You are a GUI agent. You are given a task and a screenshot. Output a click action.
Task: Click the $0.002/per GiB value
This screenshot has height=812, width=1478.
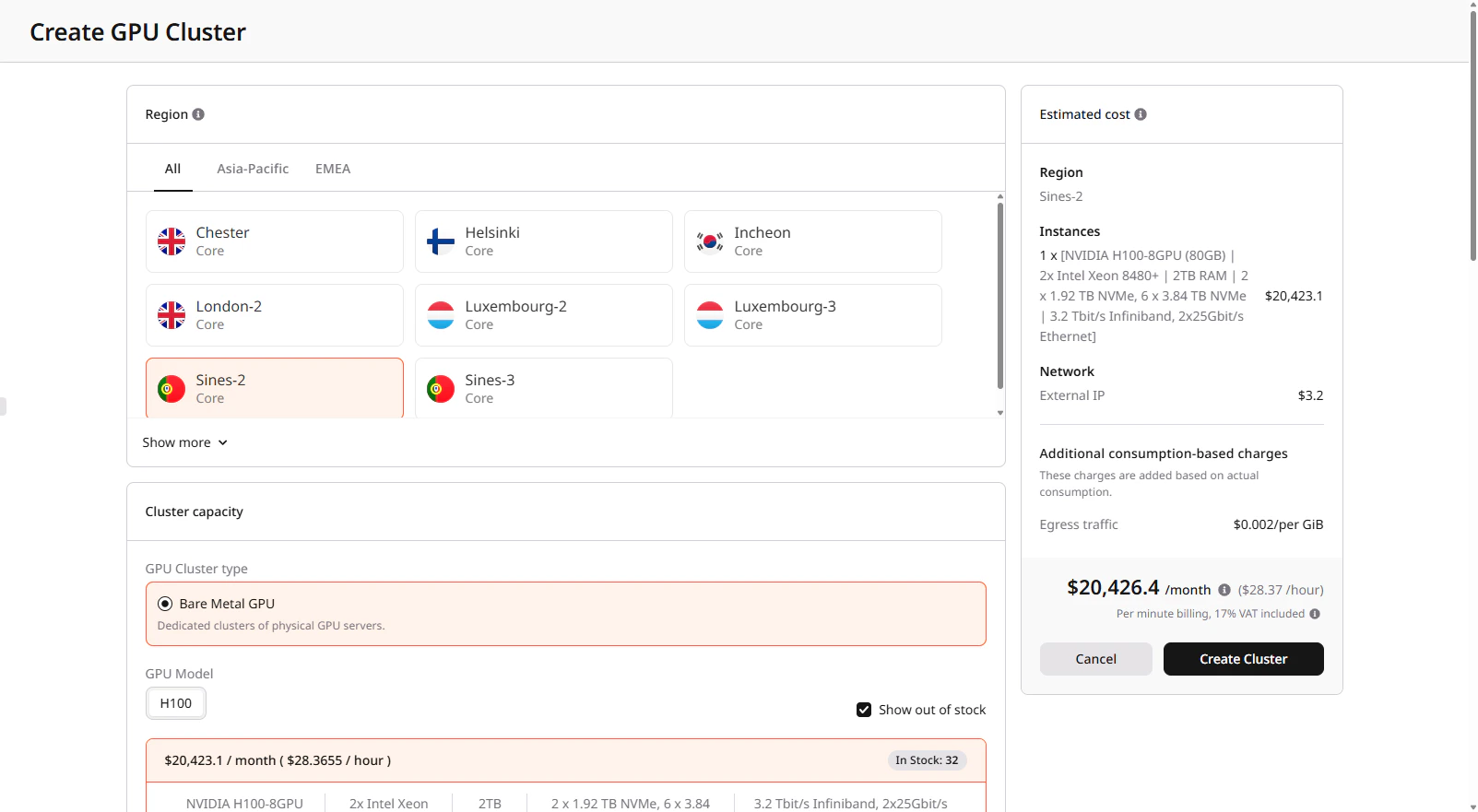(1278, 524)
